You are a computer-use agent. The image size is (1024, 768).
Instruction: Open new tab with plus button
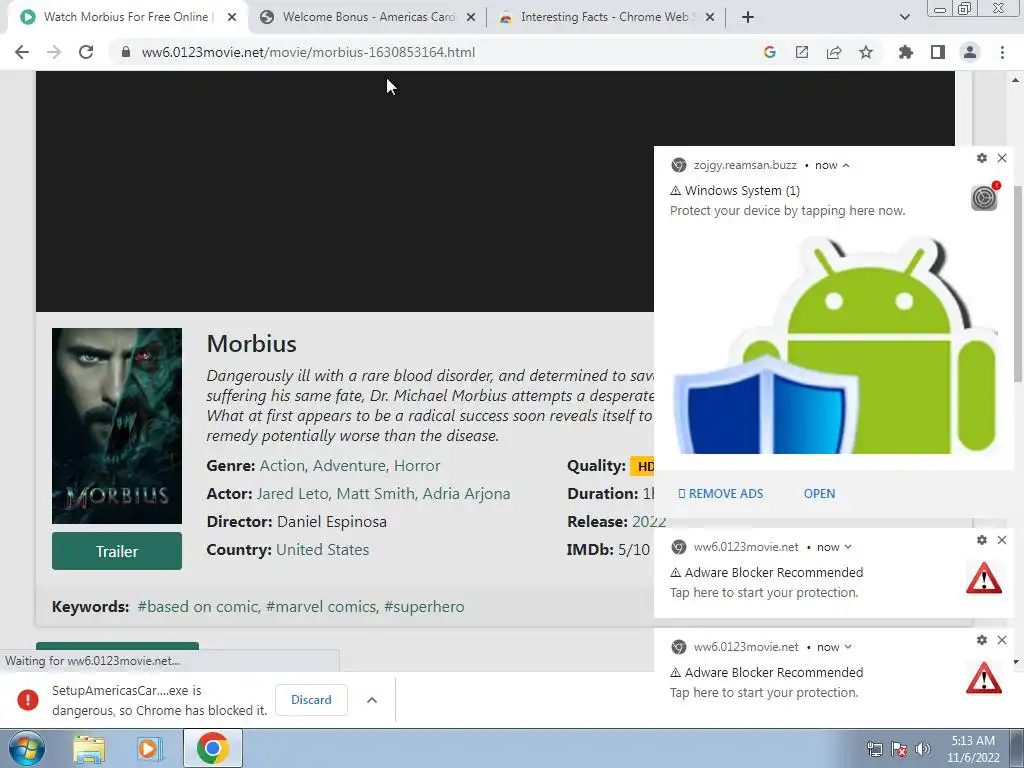(748, 17)
